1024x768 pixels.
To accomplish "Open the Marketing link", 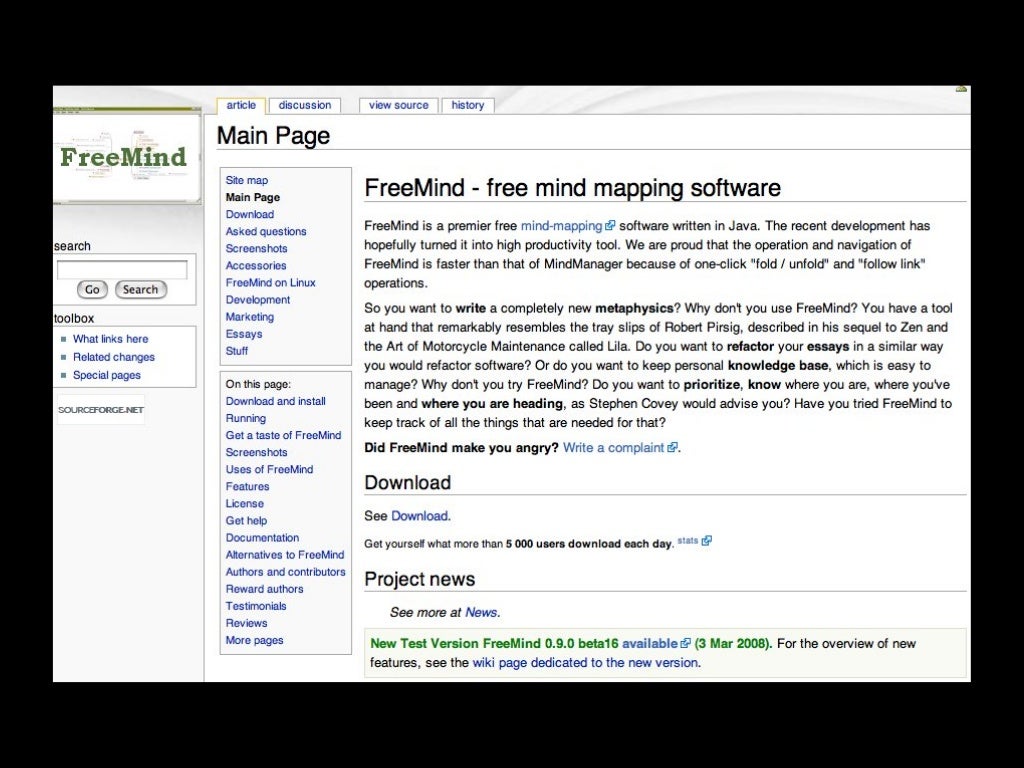I will point(250,317).
